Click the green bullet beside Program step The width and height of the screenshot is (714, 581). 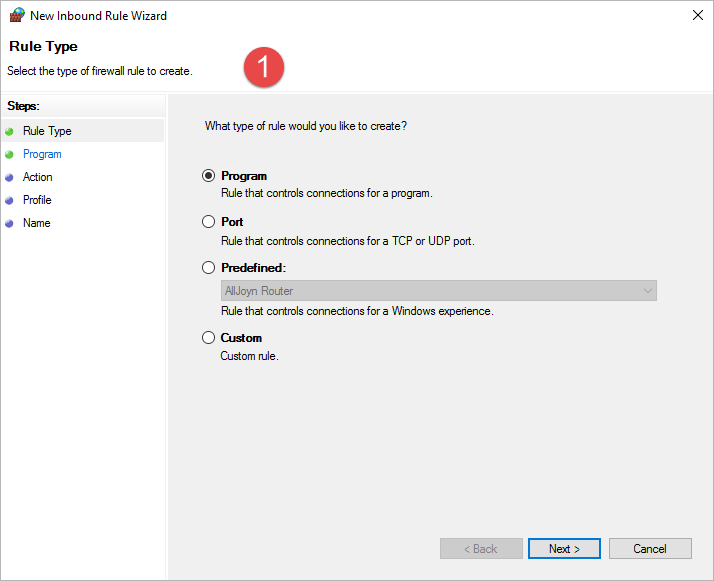click(x=9, y=155)
